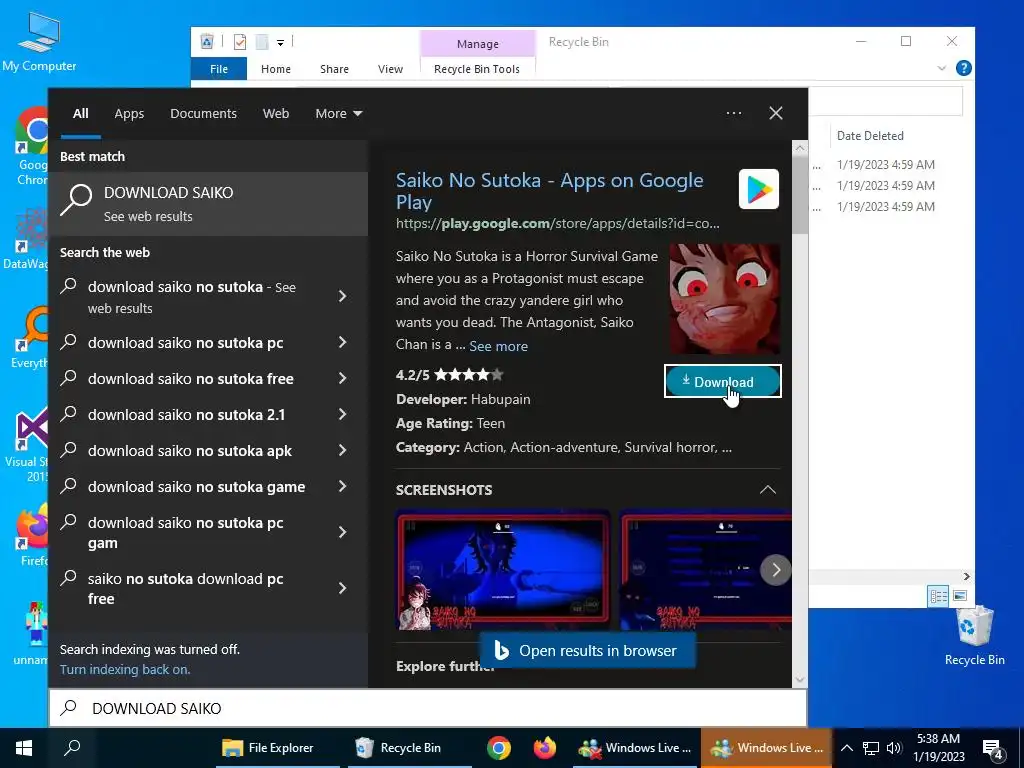Expand the More filter dropdown
1024x768 pixels.
[x=338, y=114]
